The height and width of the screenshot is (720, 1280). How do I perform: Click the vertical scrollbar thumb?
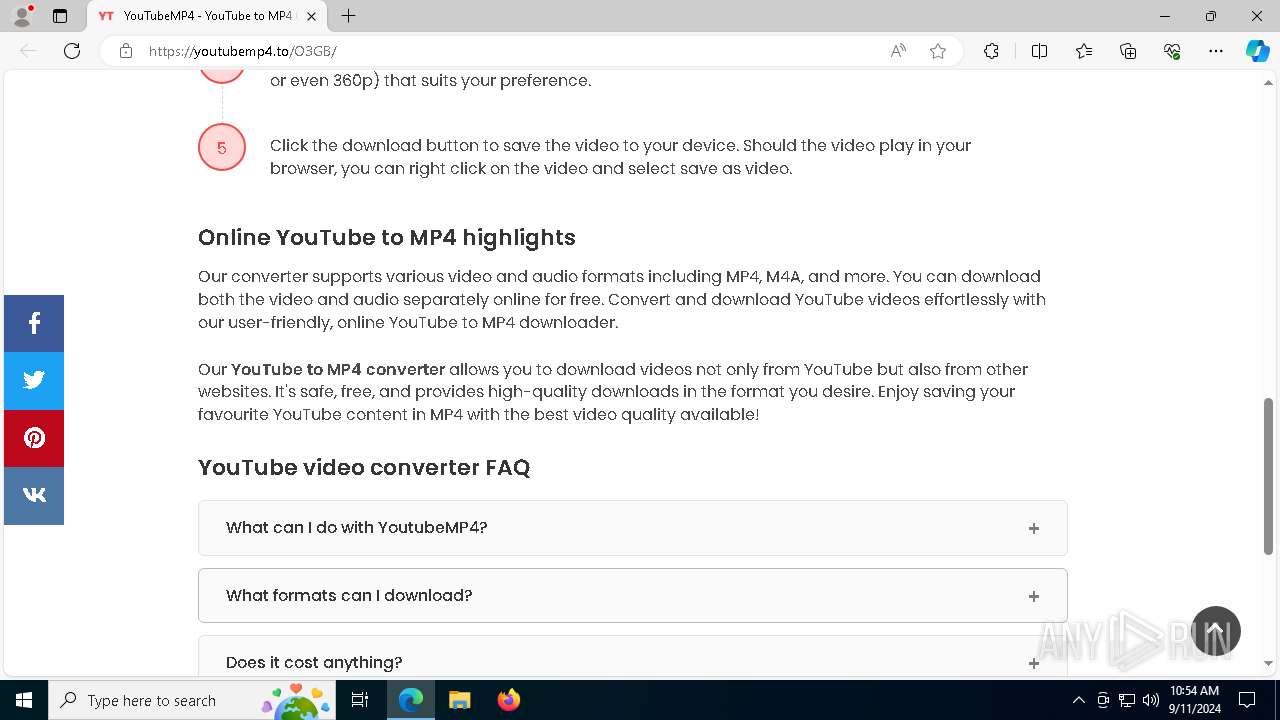tap(1268, 476)
